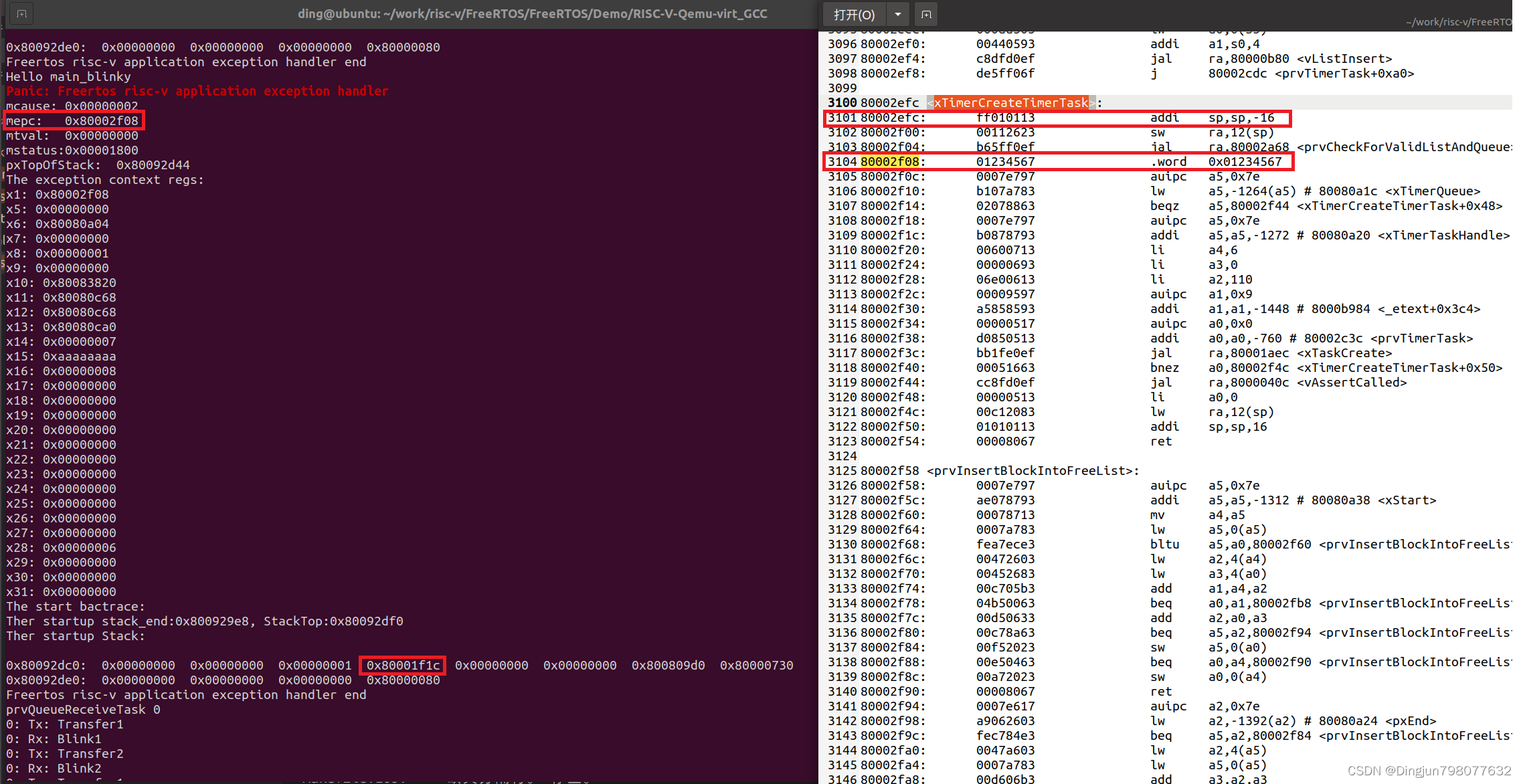Image resolution: width=1521 pixels, height=784 pixels.
Task: Click the terminal window title text
Action: [532, 13]
